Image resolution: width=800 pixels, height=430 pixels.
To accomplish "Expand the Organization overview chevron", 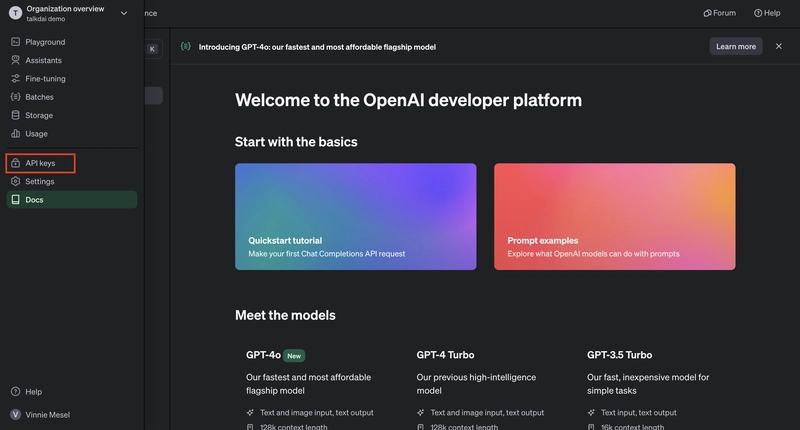I will pyautogui.click(x=123, y=13).
